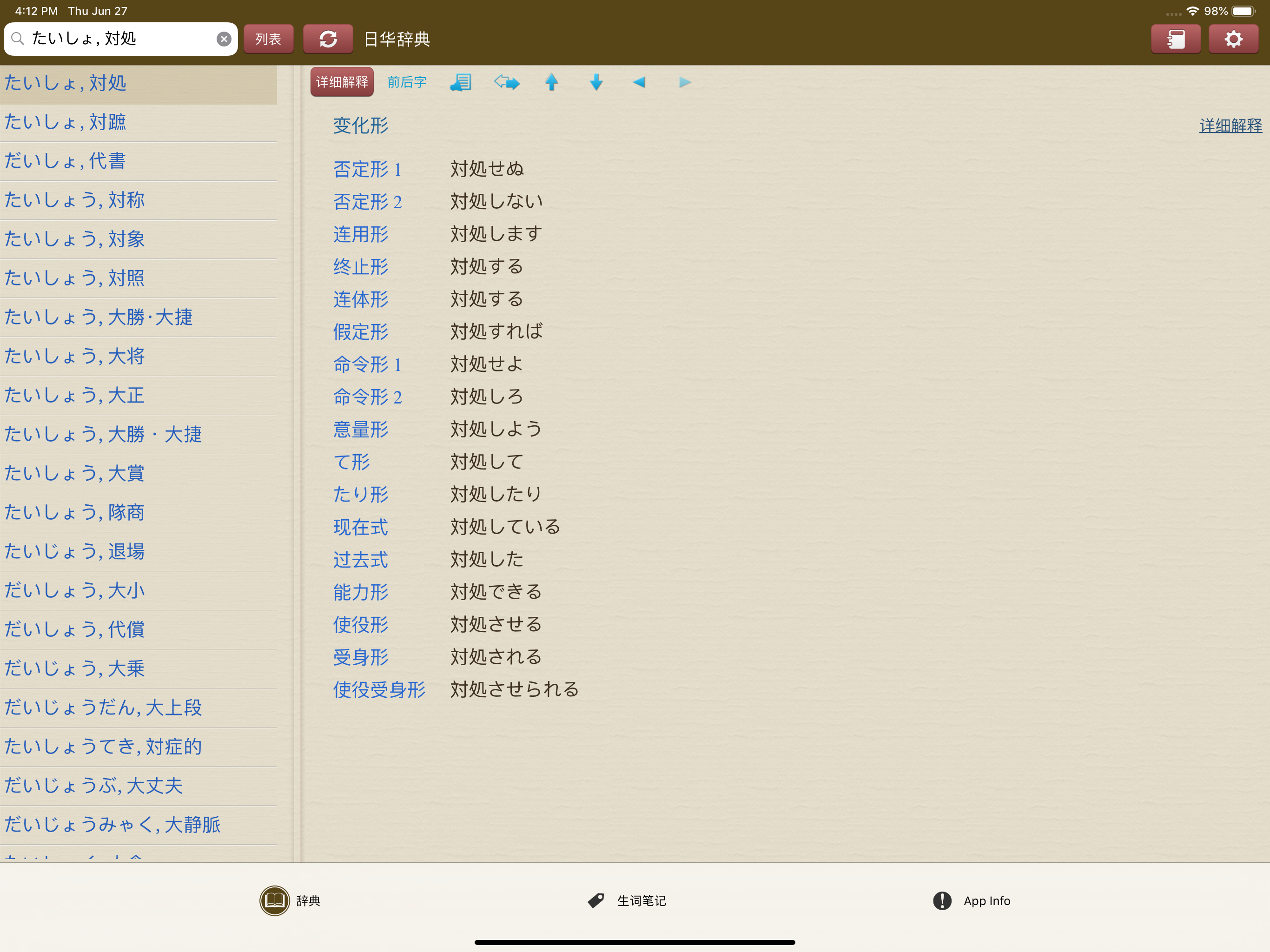Screen dimensions: 1270x952
Task: Select entry たいしょう, 対照
Action: pos(139,278)
